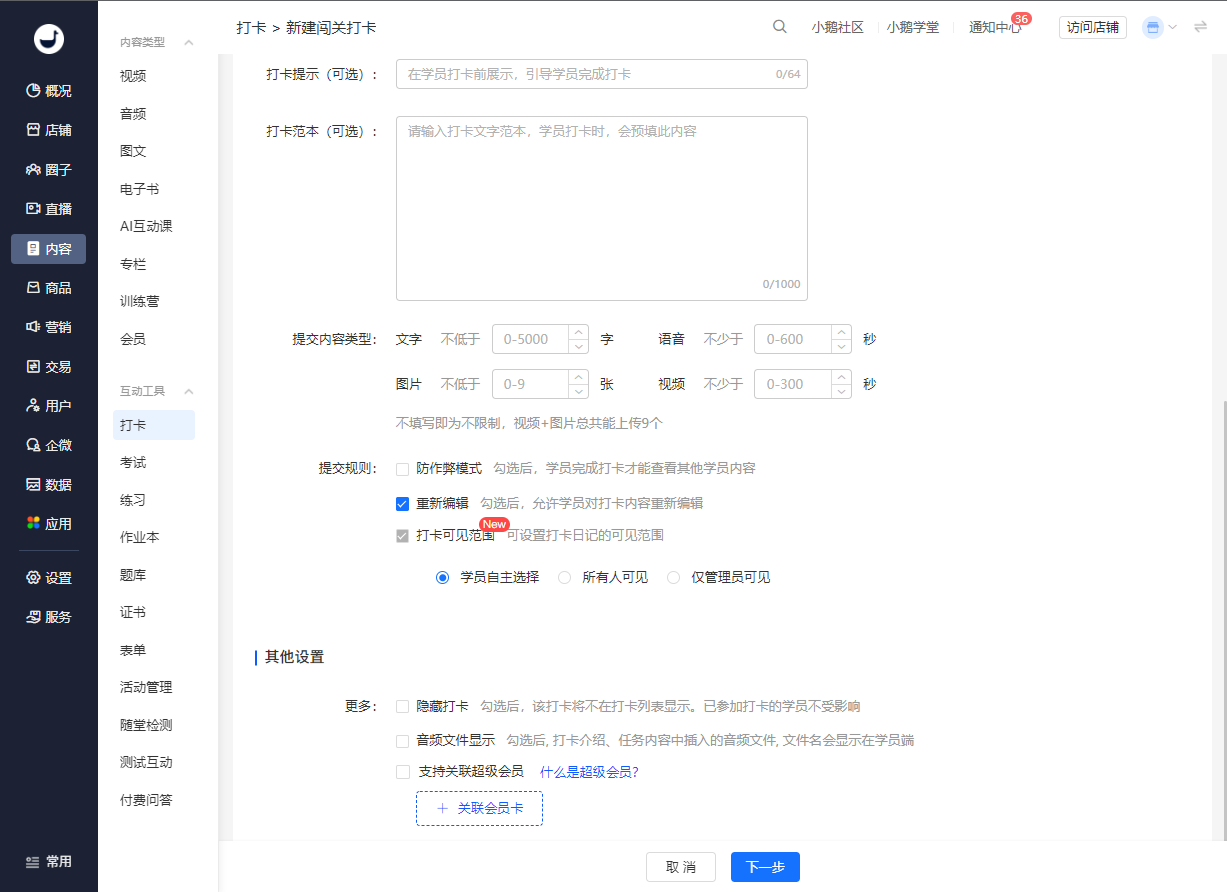Select the 所有人可见 radio option
Viewport: 1227px width, 892px height.
[565, 578]
